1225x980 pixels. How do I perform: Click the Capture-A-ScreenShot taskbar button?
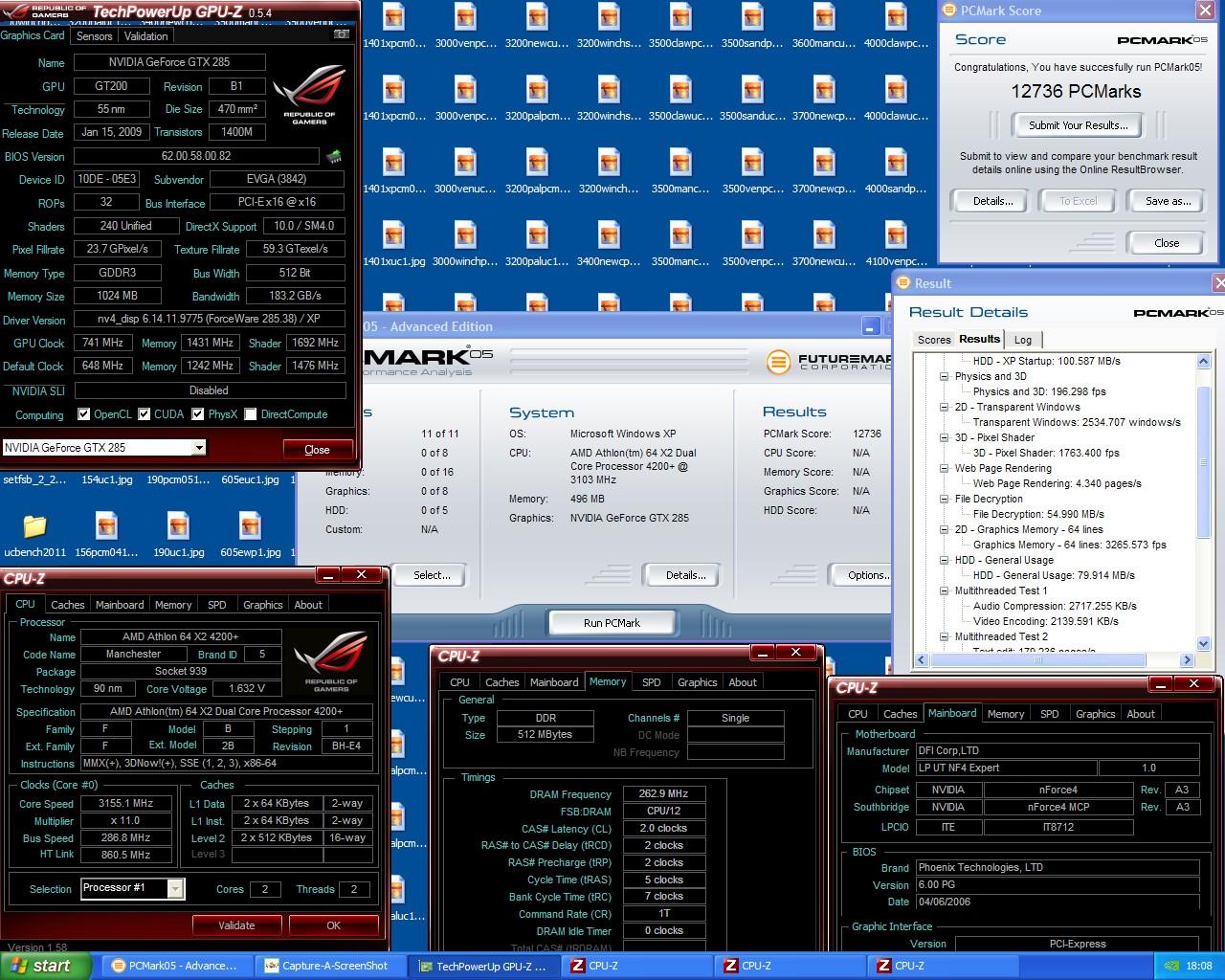point(332,966)
